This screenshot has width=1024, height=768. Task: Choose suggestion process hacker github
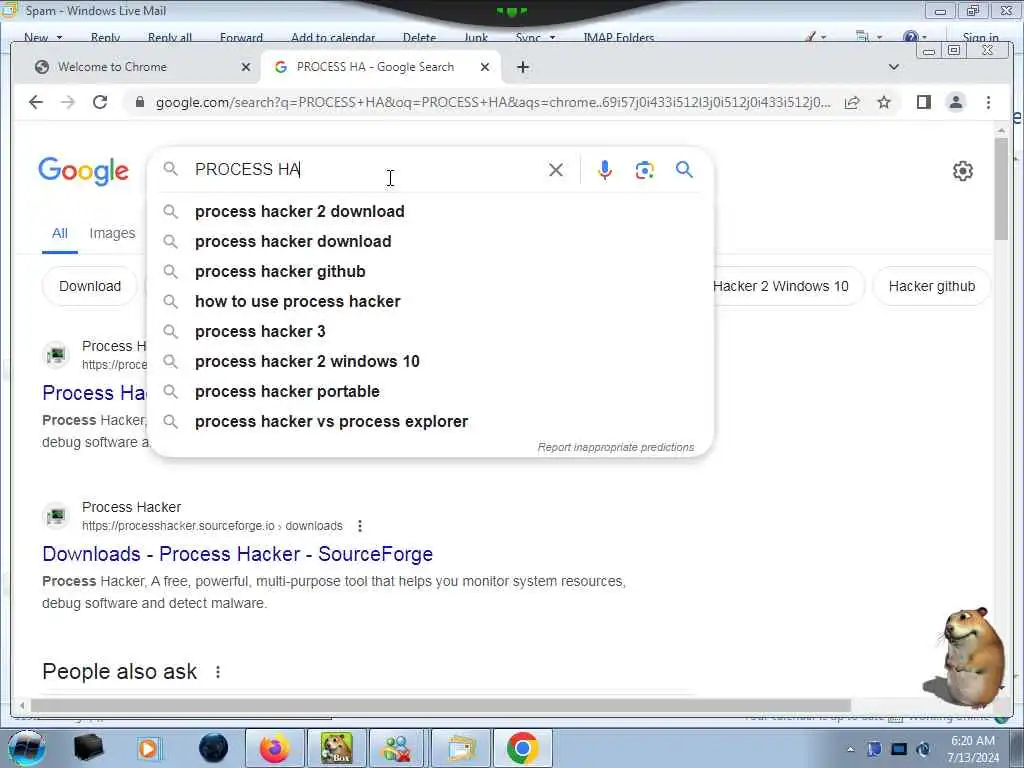click(431, 272)
